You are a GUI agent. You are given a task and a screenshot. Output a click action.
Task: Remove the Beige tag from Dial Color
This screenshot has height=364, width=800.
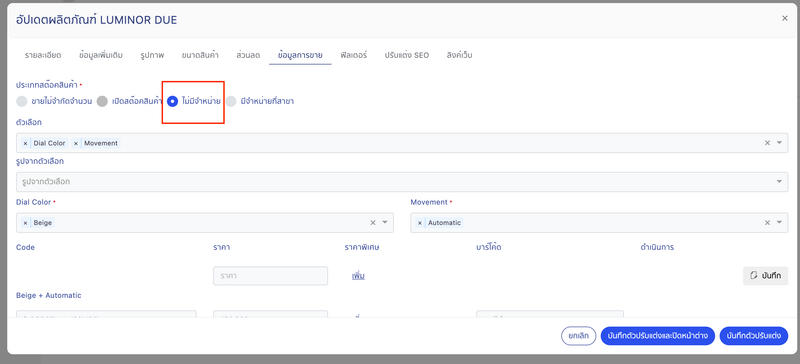coord(25,223)
